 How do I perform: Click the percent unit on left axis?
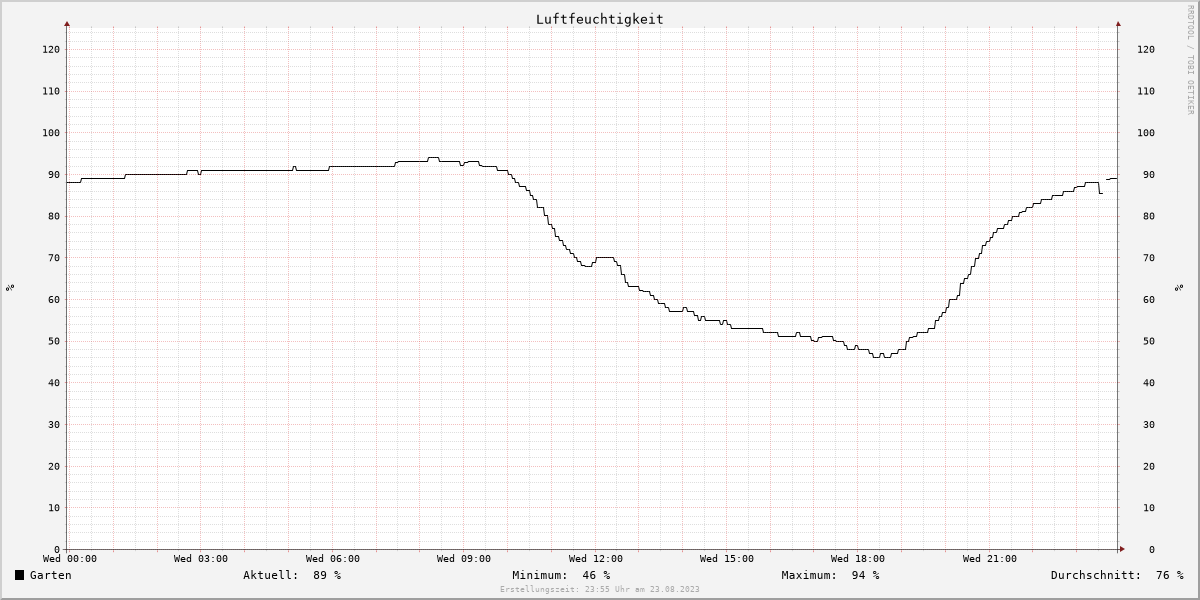(10, 288)
